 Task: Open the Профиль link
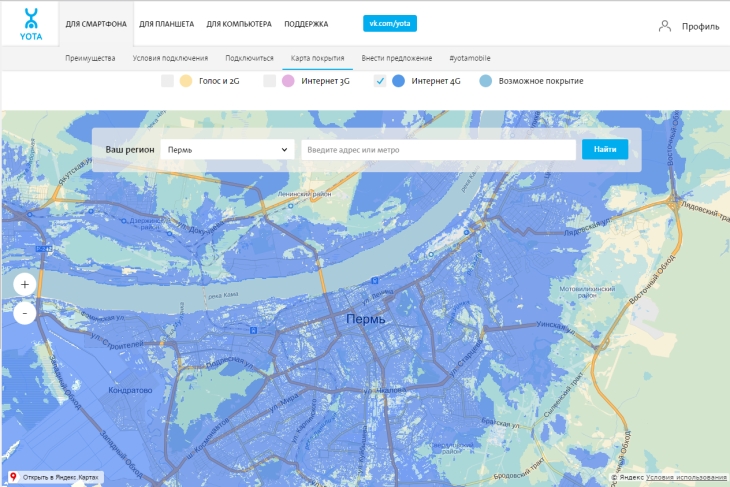[x=701, y=27]
